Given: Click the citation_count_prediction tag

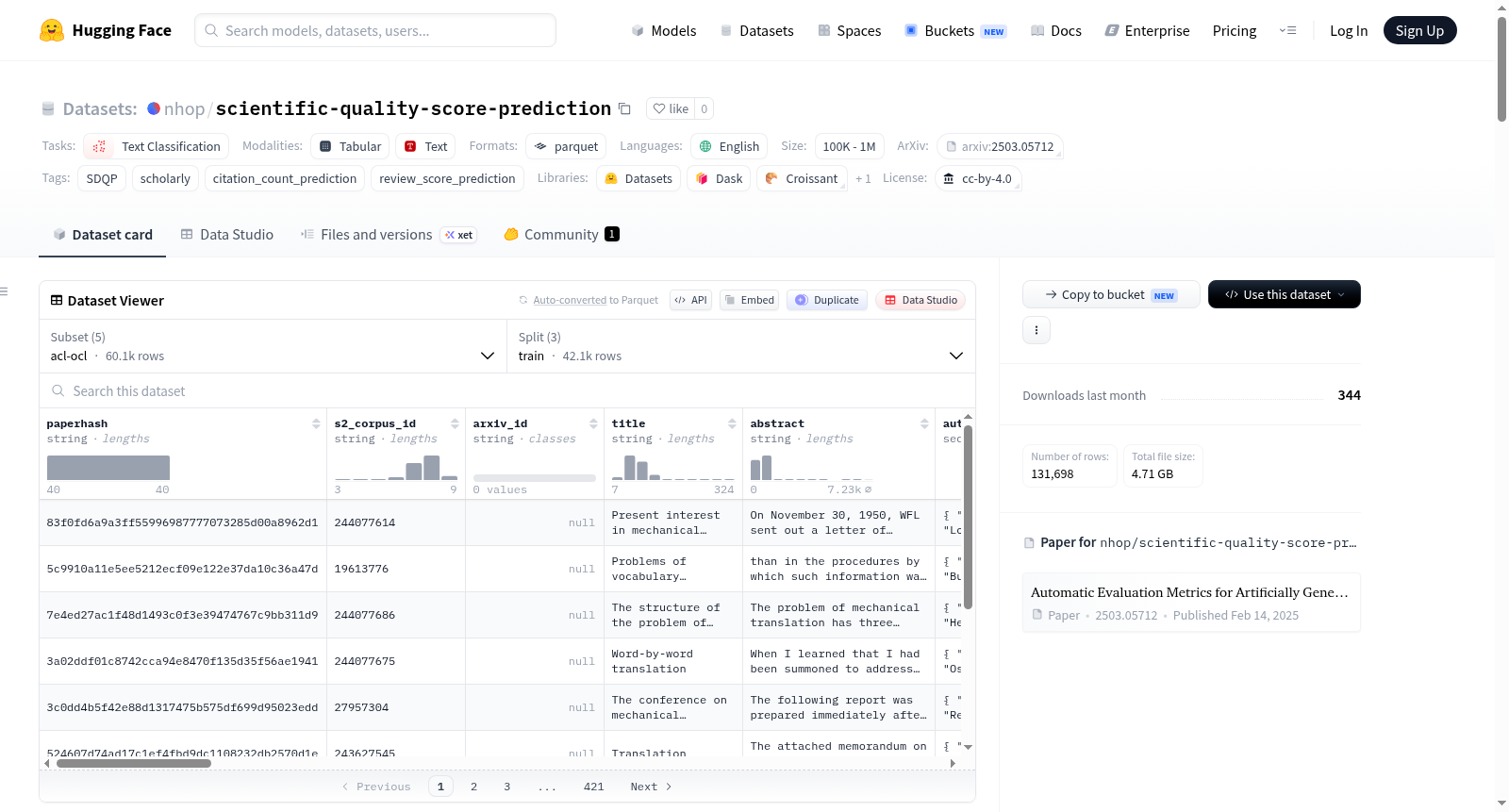Looking at the screenshot, I should pyautogui.click(x=285, y=178).
